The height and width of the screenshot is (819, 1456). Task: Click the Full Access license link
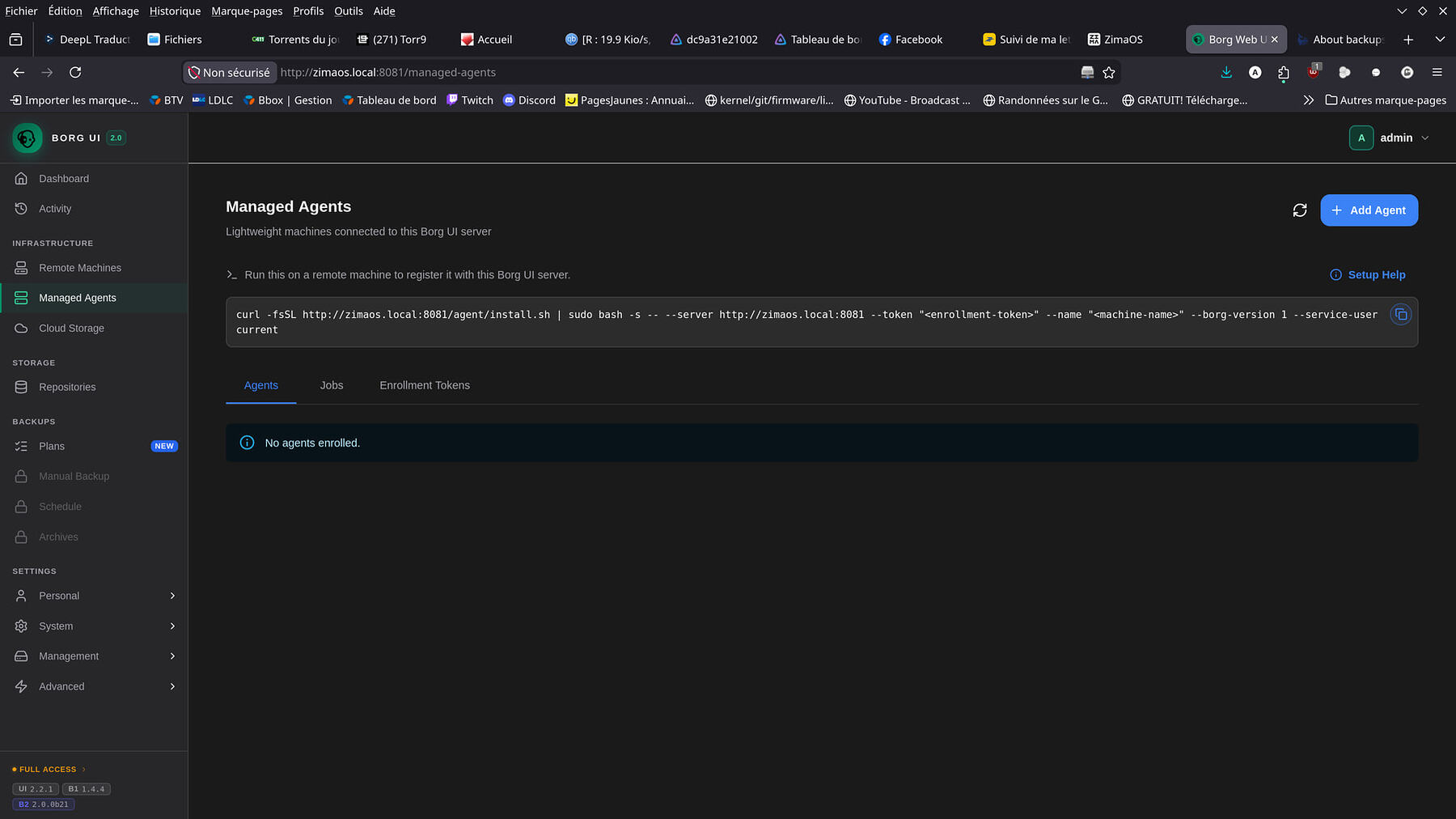click(48, 770)
